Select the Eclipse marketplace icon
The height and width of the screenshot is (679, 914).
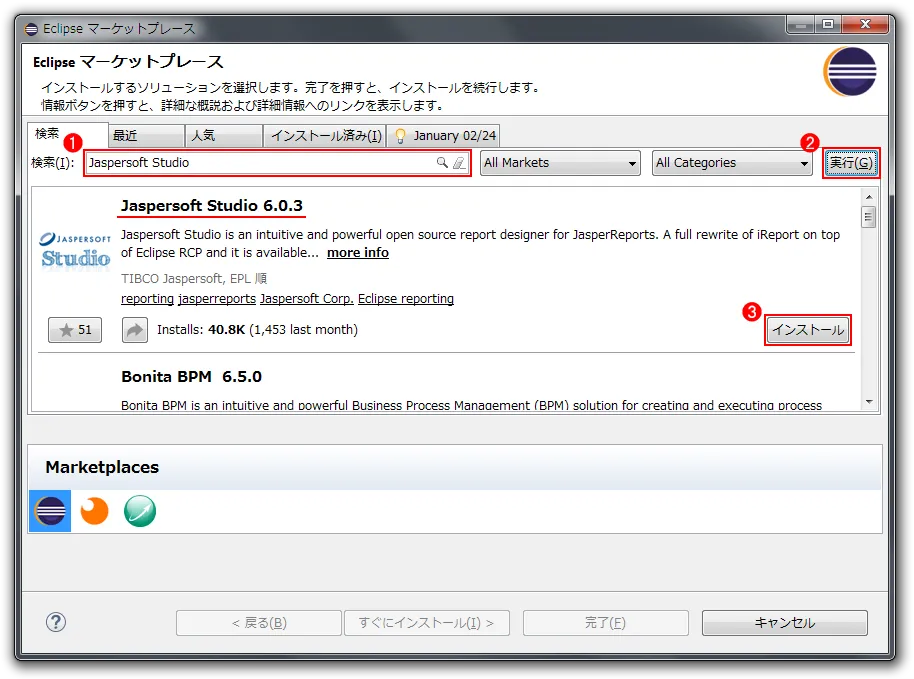click(50, 511)
